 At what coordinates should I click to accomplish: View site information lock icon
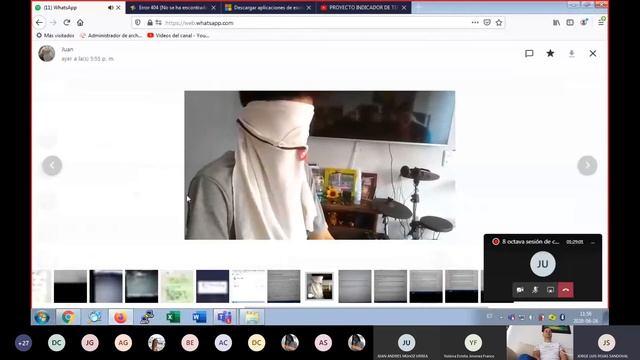[150, 22]
